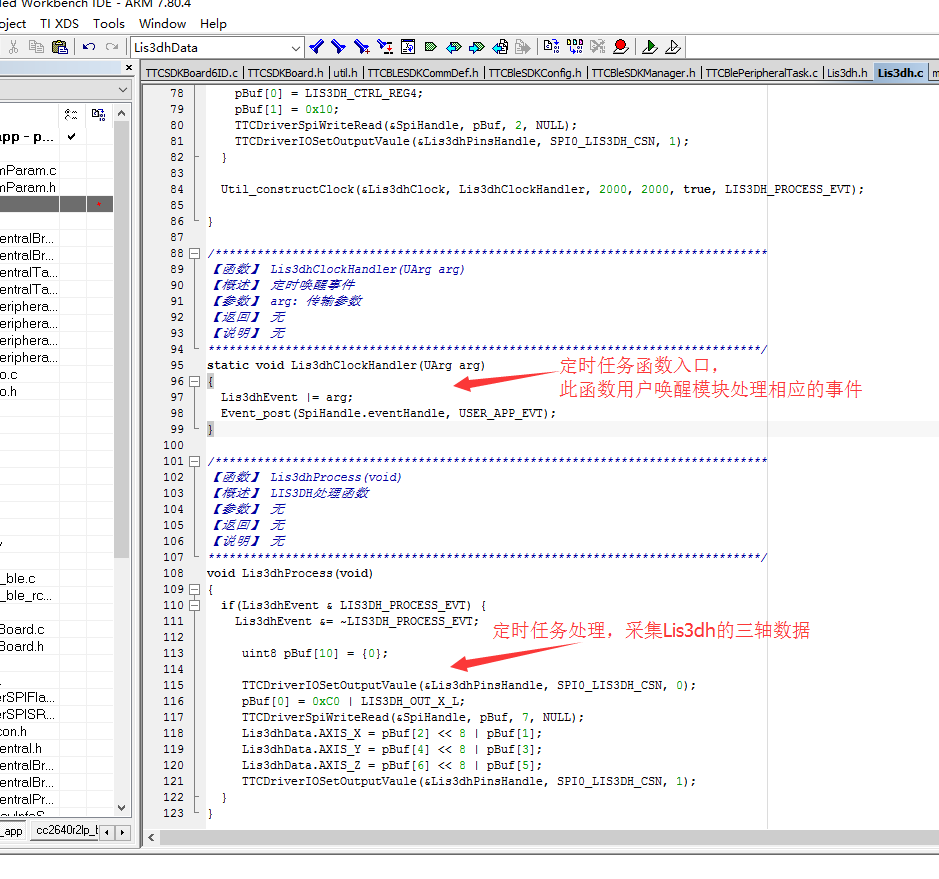The height and width of the screenshot is (879, 939).
Task: Click the workspace build-status column icon
Action: tap(99, 114)
